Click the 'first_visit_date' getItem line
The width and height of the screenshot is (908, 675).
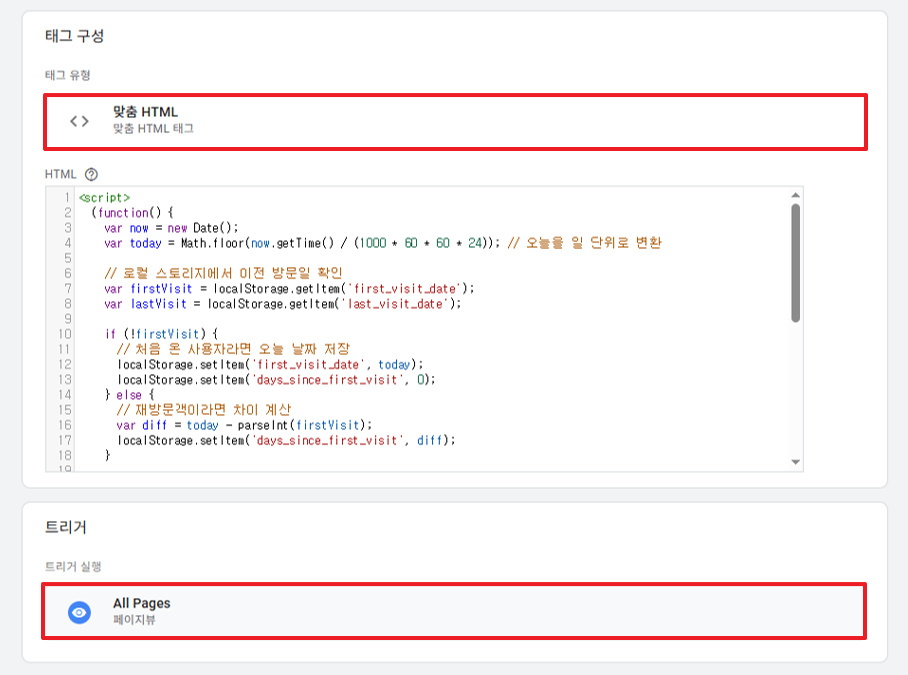point(289,288)
